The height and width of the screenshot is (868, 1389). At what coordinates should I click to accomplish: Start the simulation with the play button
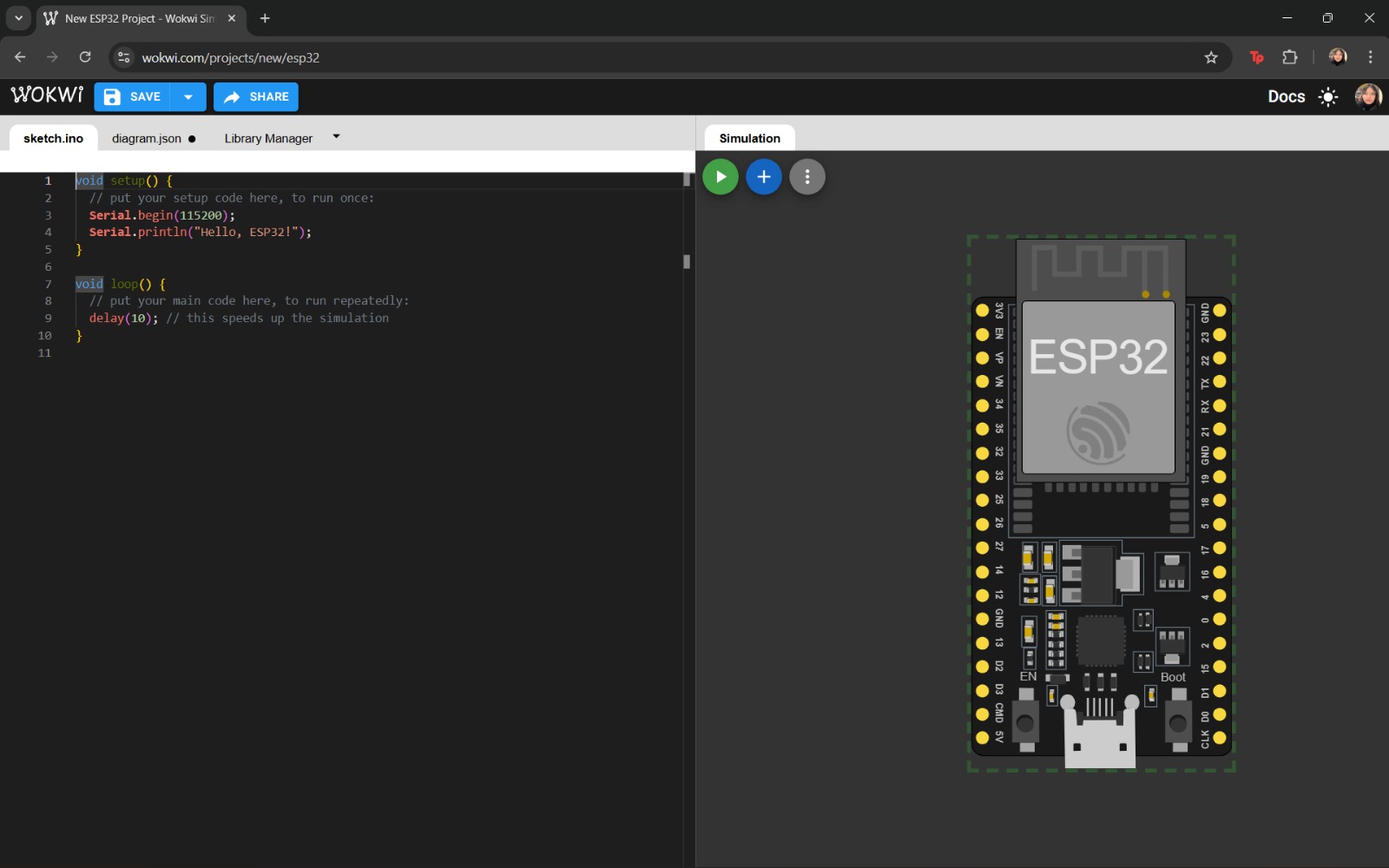tap(721, 177)
